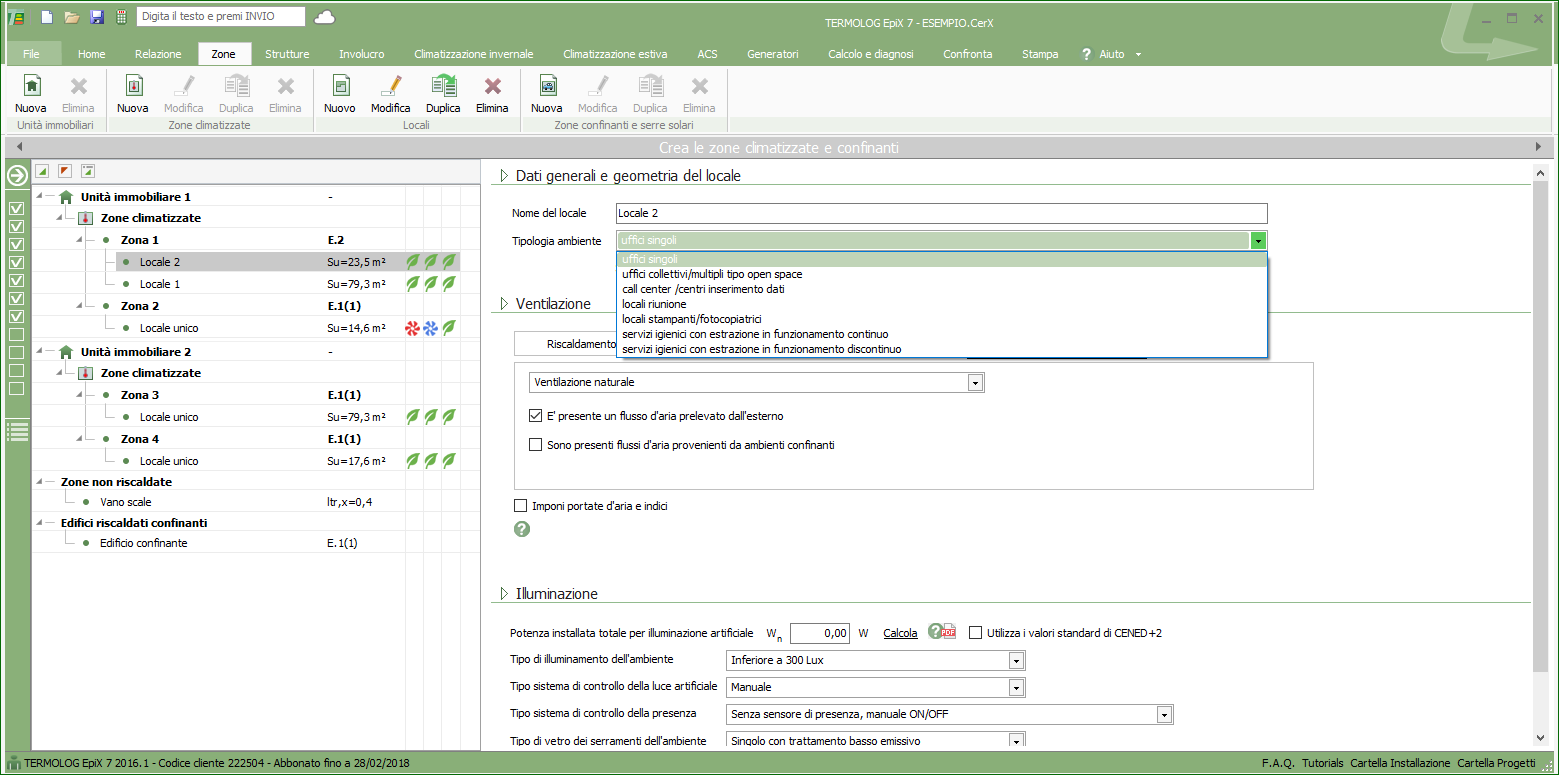Open the Ventilazione naturale dropdown
Screen dimensions: 1559x775
pyautogui.click(x=976, y=383)
